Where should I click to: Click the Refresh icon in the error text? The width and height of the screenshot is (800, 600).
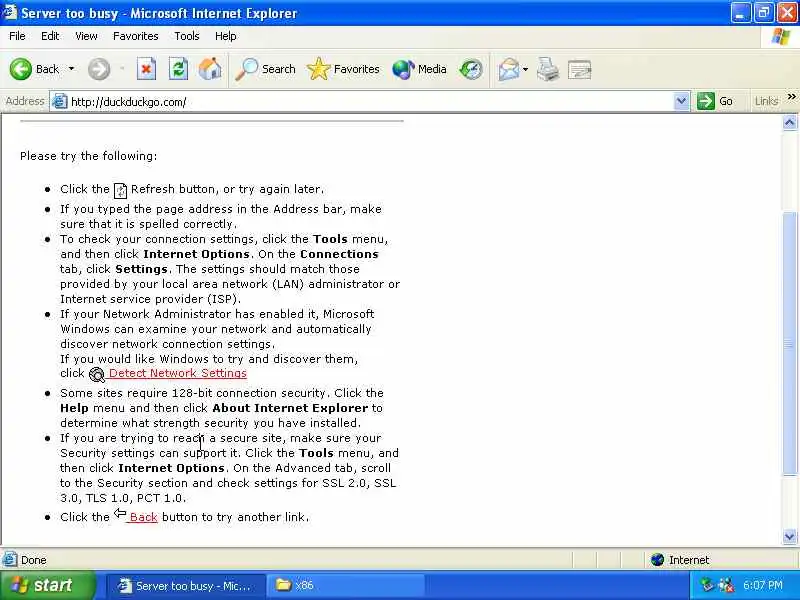pyautogui.click(x=120, y=190)
